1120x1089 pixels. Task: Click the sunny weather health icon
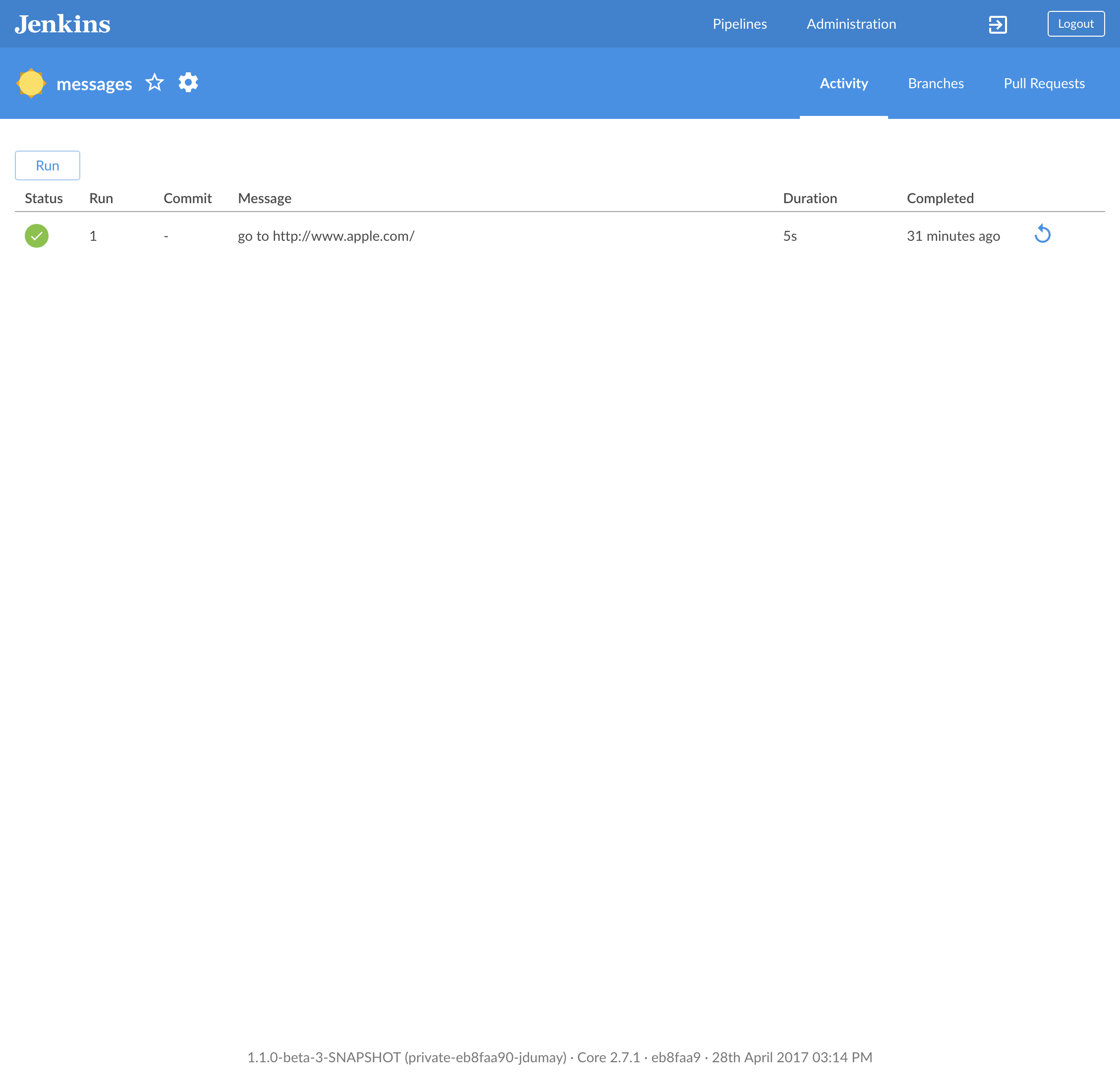pos(31,84)
